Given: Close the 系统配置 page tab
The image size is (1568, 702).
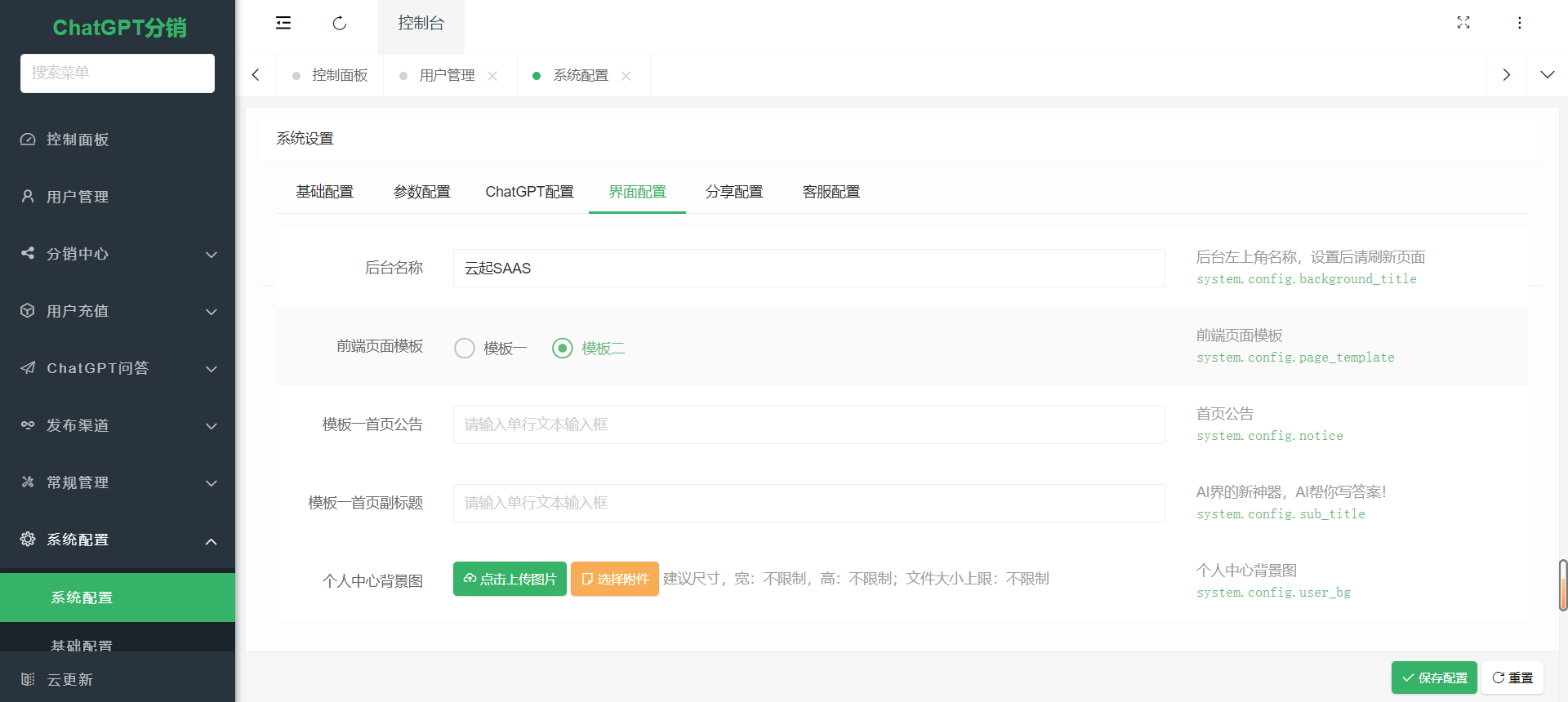Looking at the screenshot, I should pyautogui.click(x=626, y=76).
